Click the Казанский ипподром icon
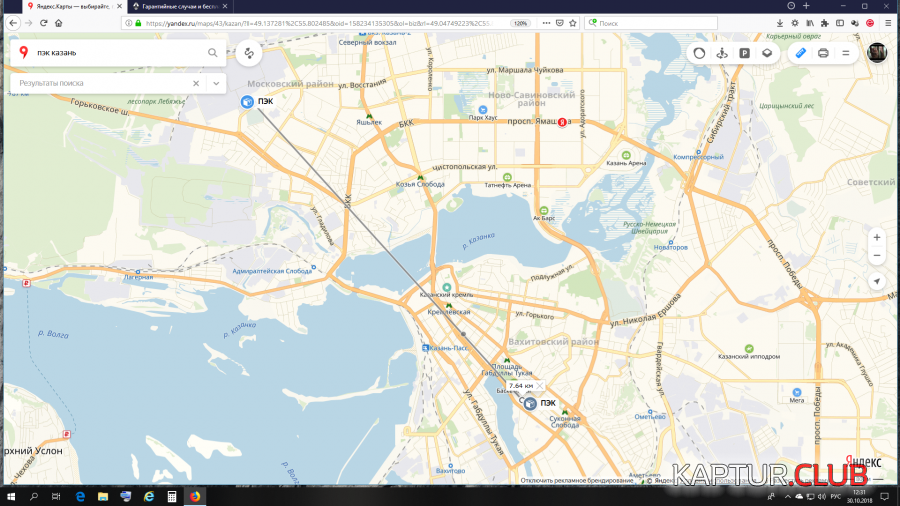 (749, 348)
